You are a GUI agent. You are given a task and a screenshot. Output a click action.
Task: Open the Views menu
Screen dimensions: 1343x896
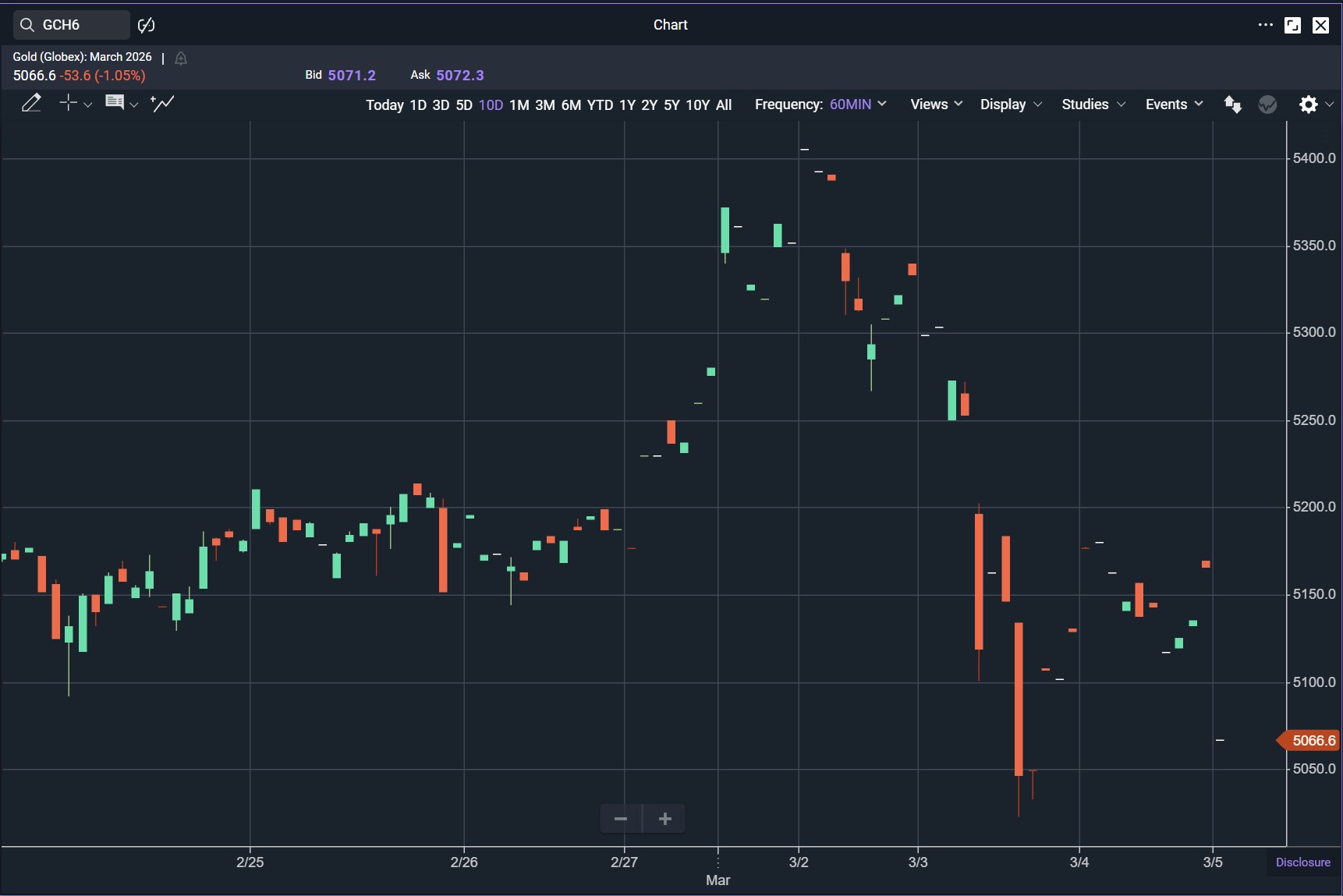(x=936, y=104)
